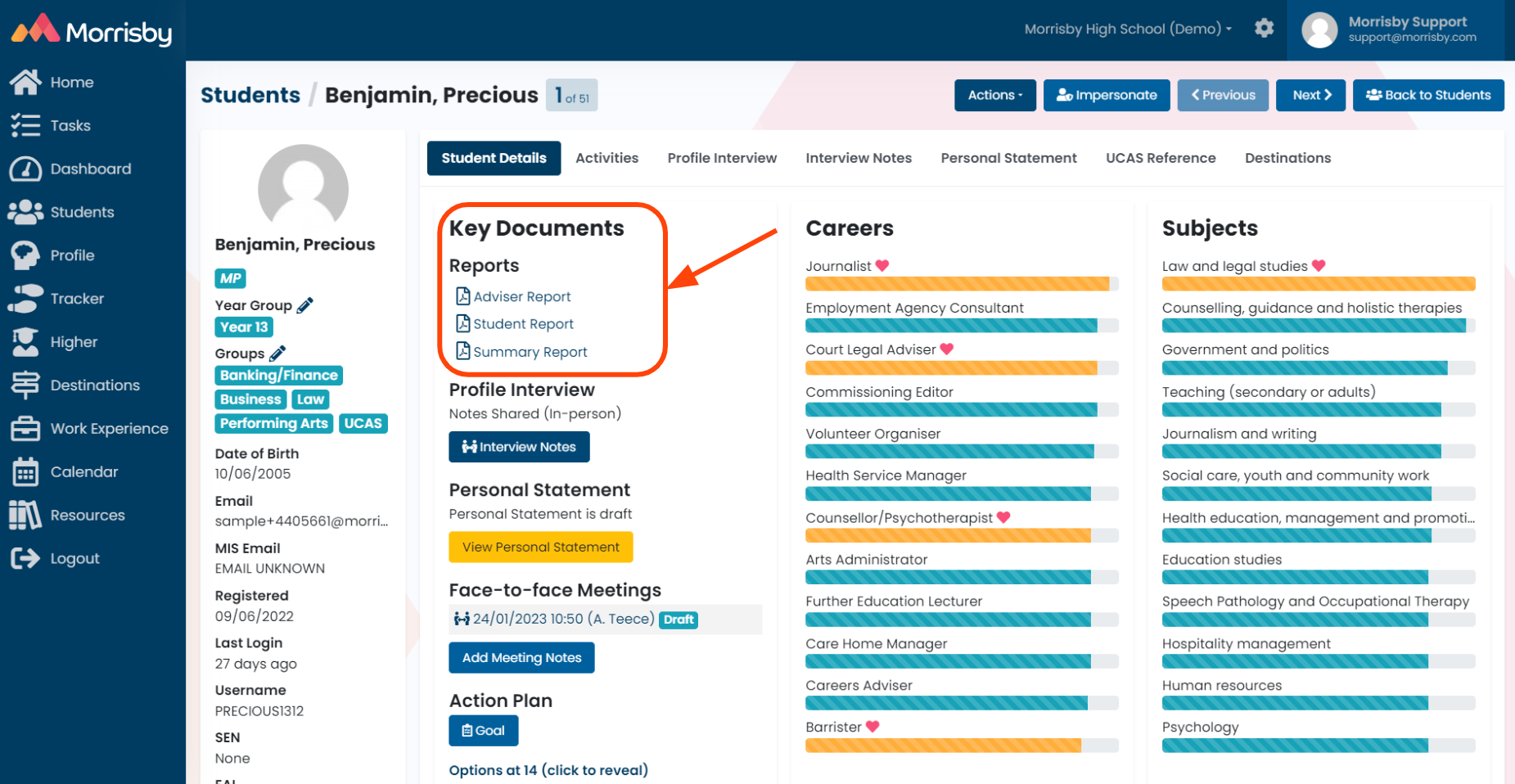
Task: Click the Morrisby Support avatar
Action: (1319, 30)
